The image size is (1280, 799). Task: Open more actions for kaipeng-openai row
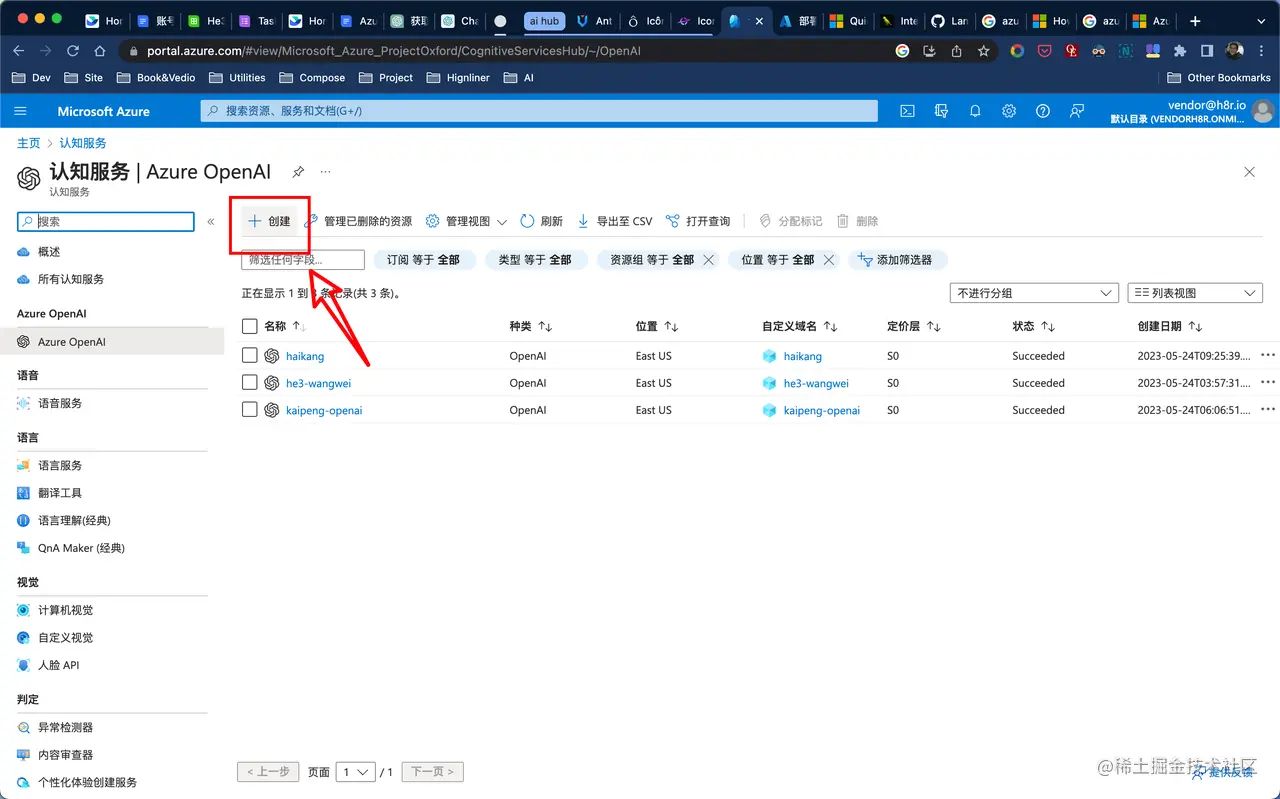pos(1268,409)
